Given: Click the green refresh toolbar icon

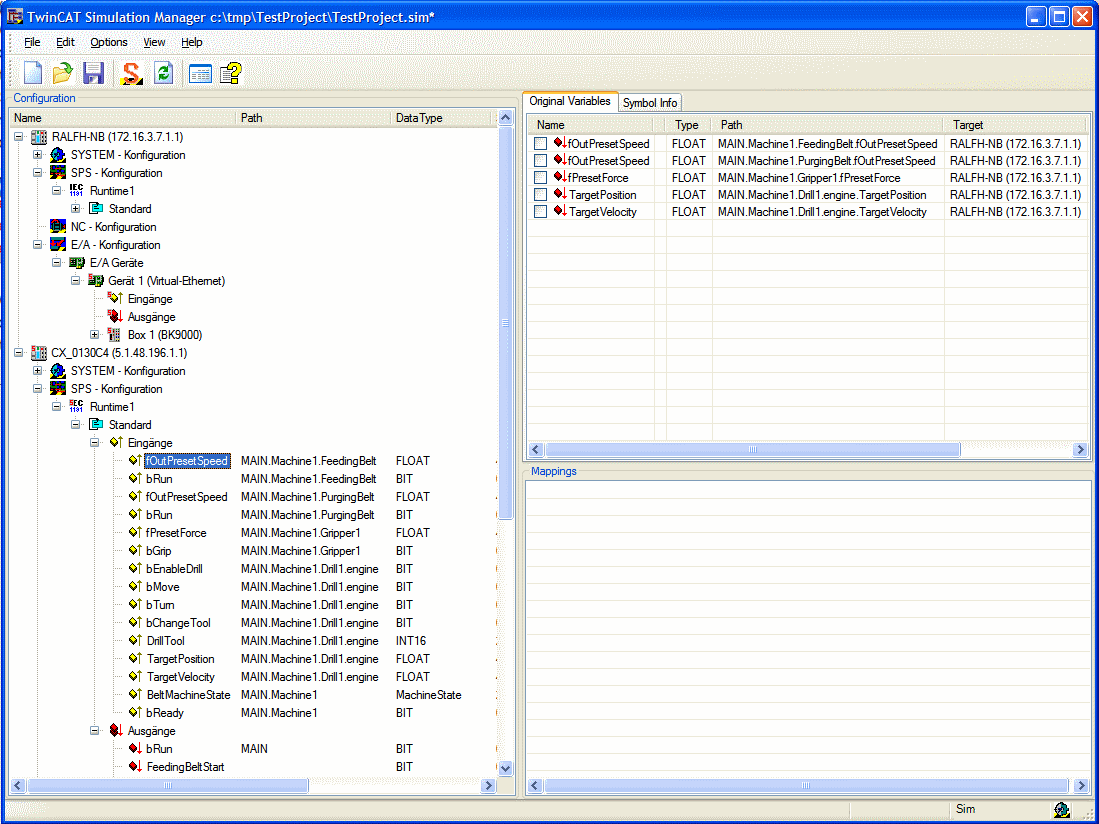Looking at the screenshot, I should point(163,73).
